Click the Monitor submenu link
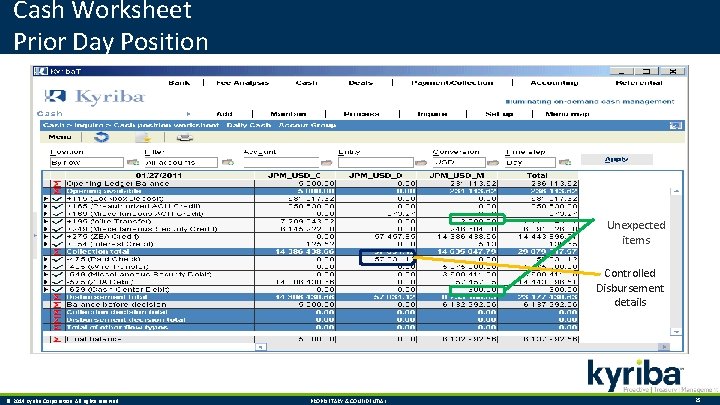This screenshot has width=720, height=405. pos(288,114)
